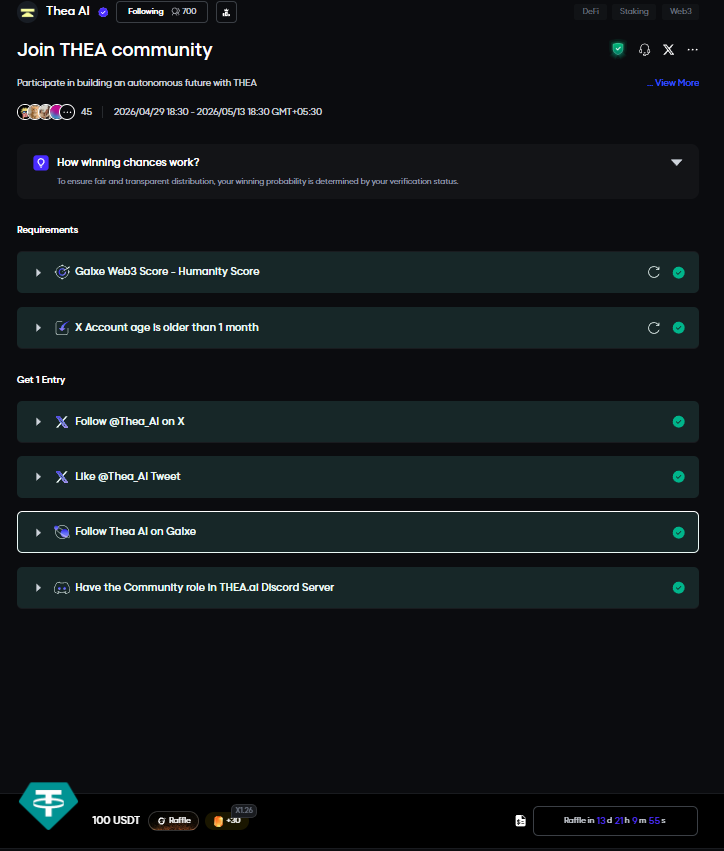
Task: Expand the How winning chances work dropdown
Action: click(676, 162)
